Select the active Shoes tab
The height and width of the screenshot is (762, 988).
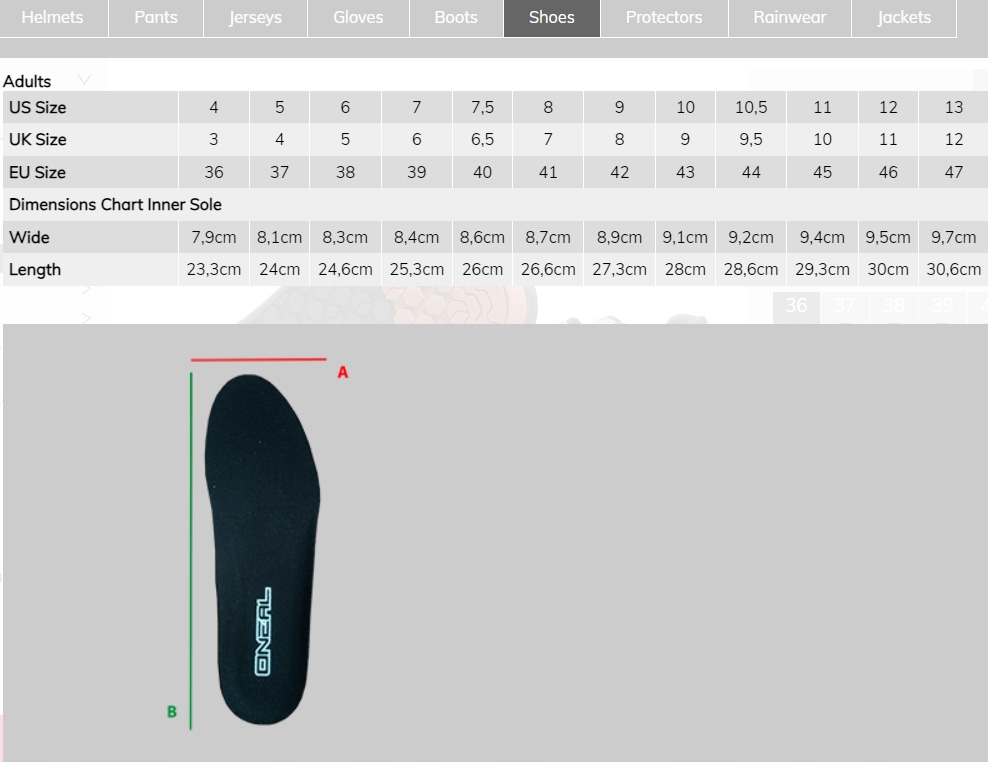(x=552, y=18)
